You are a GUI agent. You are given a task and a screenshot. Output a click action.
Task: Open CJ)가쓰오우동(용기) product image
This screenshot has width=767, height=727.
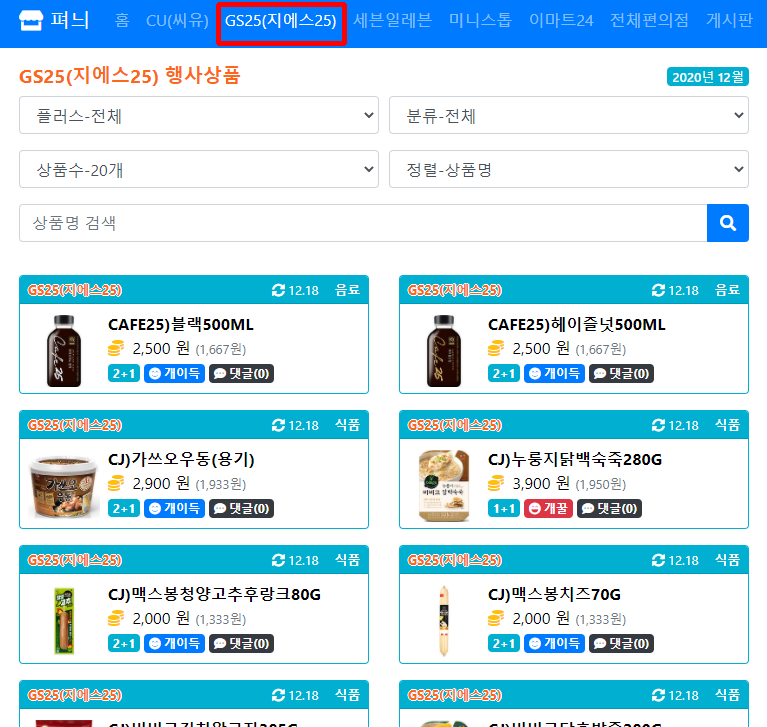coord(64,485)
